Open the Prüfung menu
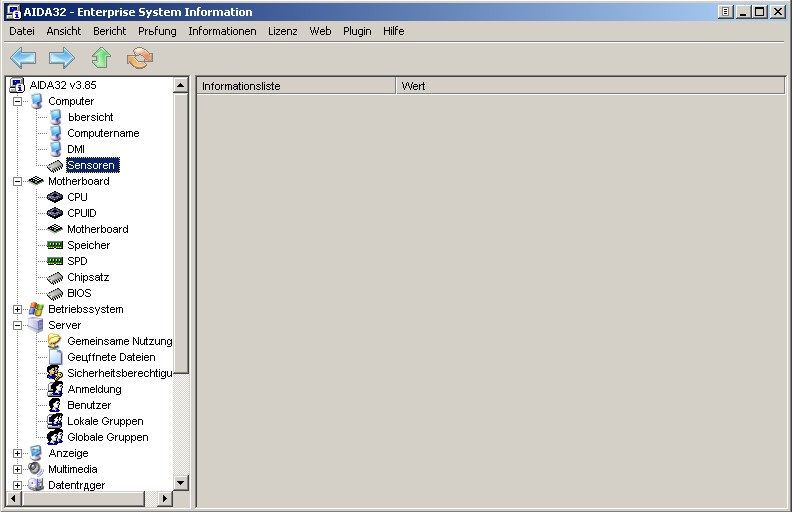Viewport: 792px width, 512px height. click(157, 31)
